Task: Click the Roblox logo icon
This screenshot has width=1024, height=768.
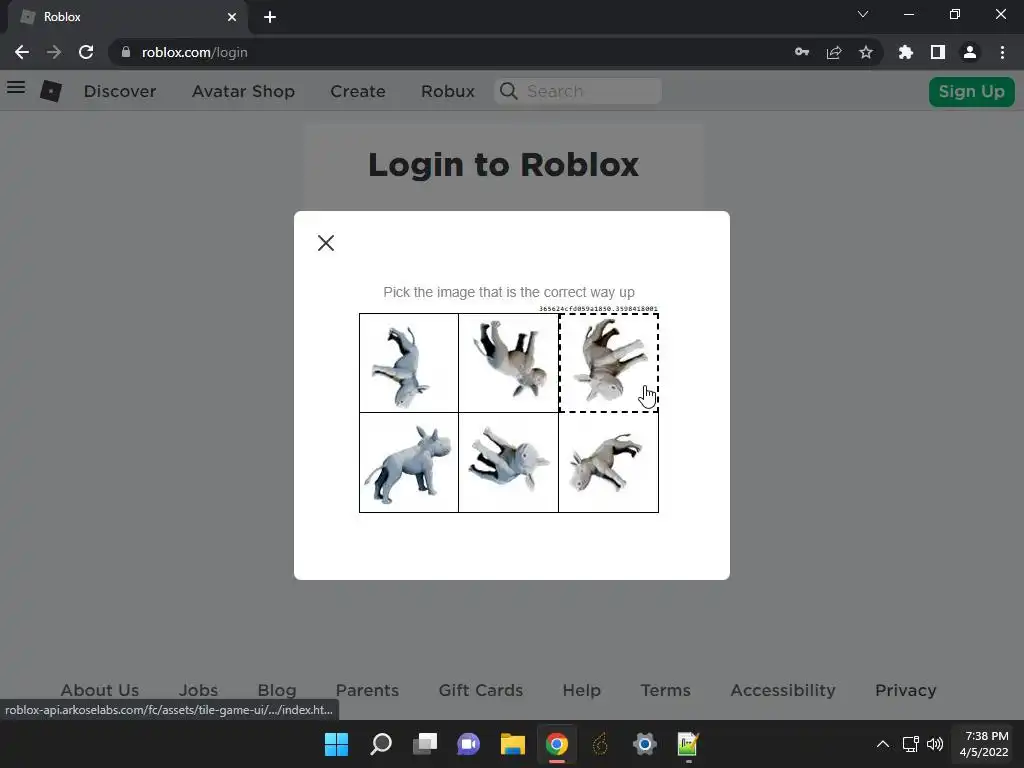Action: (x=51, y=91)
